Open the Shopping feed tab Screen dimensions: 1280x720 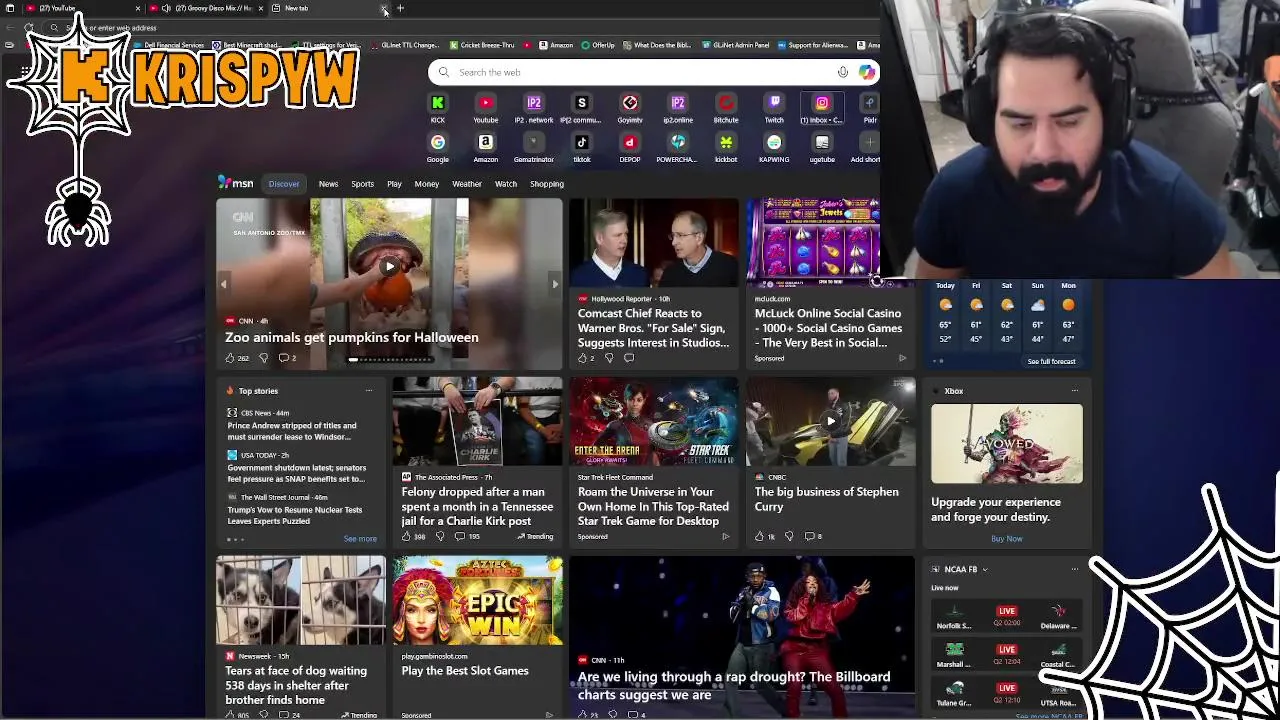click(547, 184)
